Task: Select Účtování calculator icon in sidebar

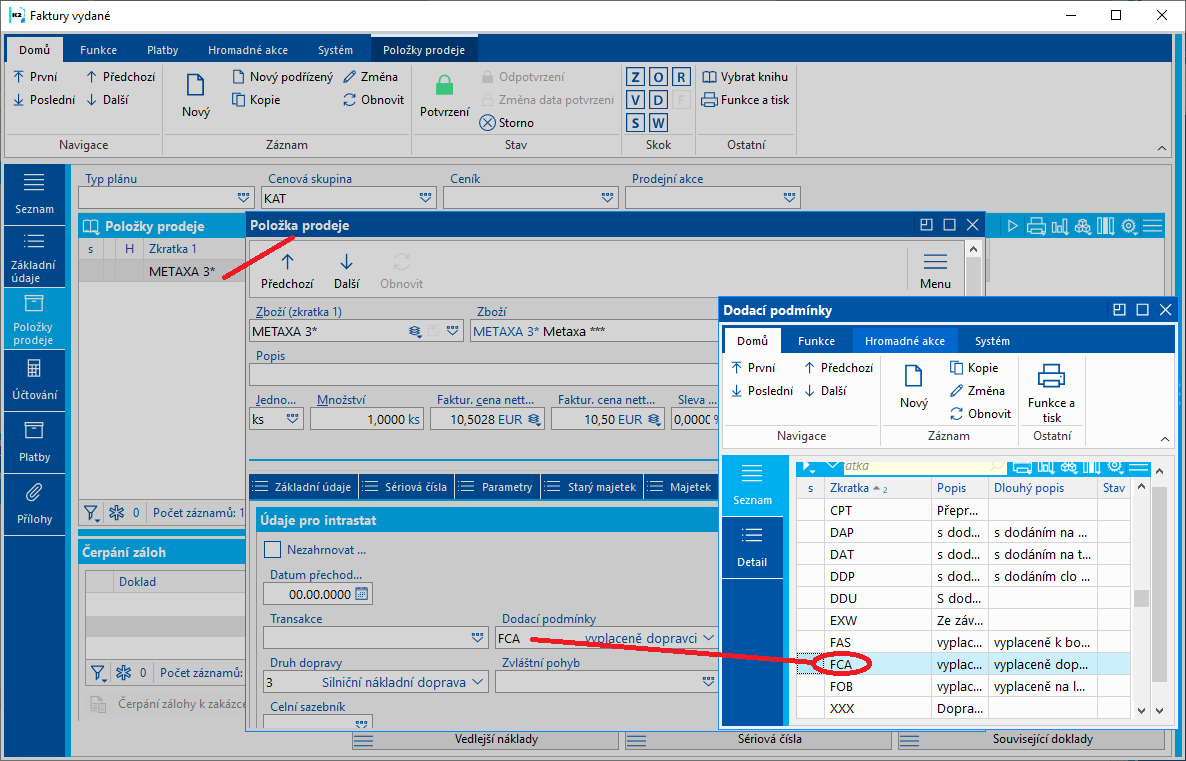Action: (x=34, y=368)
